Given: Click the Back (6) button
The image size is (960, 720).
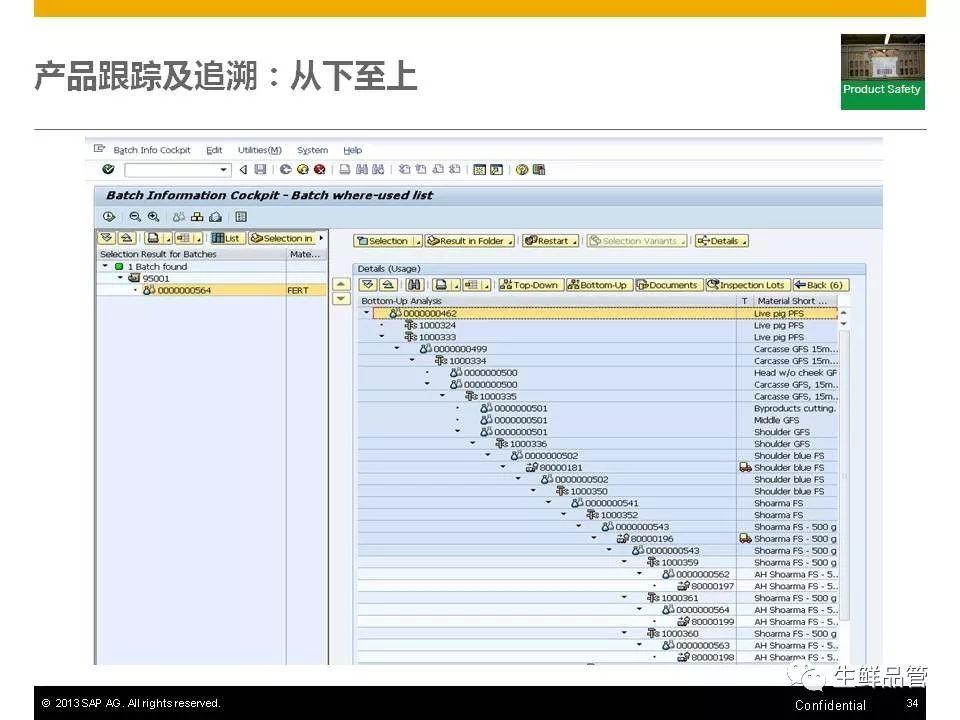Looking at the screenshot, I should [x=819, y=285].
